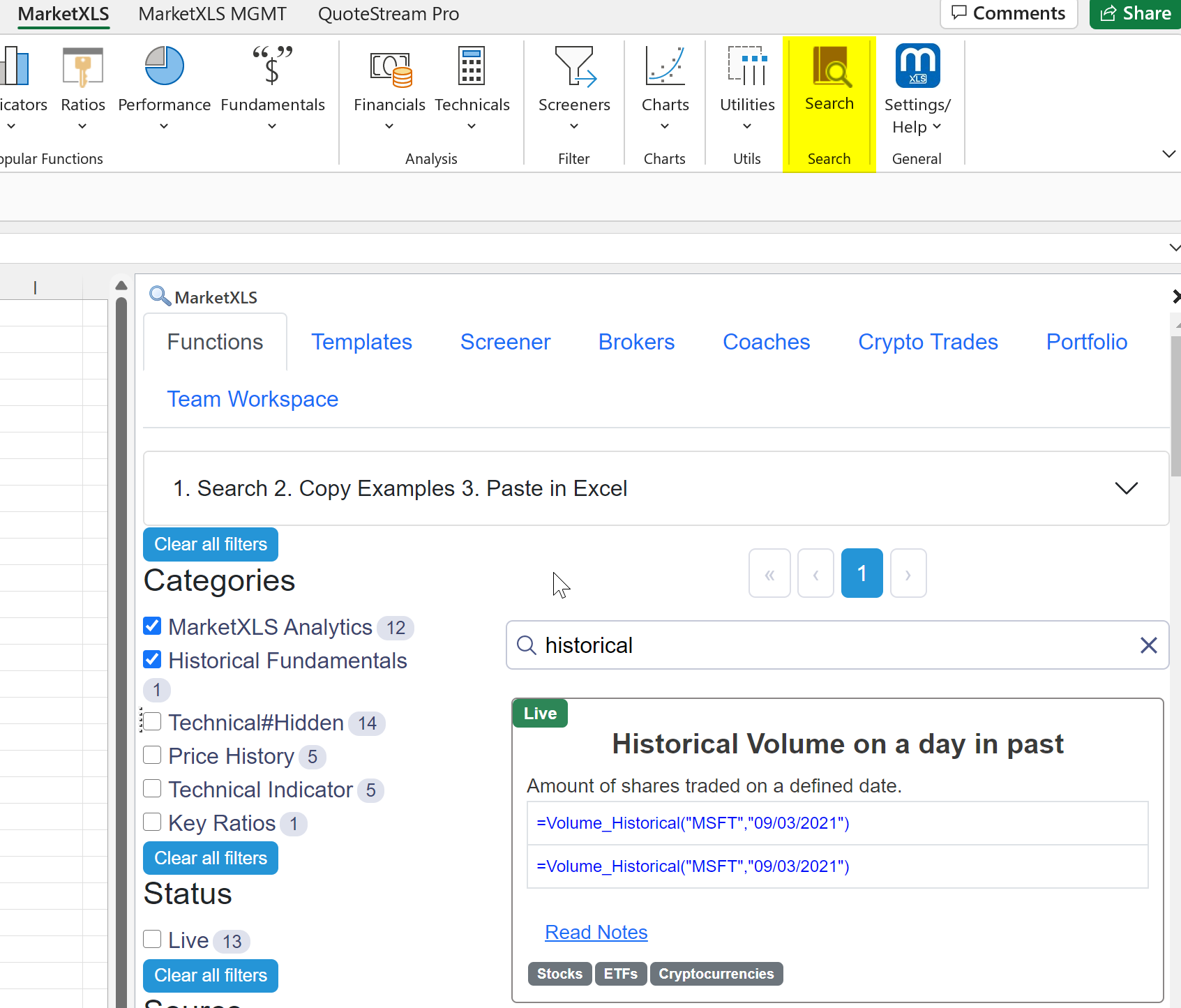This screenshot has width=1181, height=1008.
Task: Switch to the Portfolio tab
Action: tap(1086, 342)
